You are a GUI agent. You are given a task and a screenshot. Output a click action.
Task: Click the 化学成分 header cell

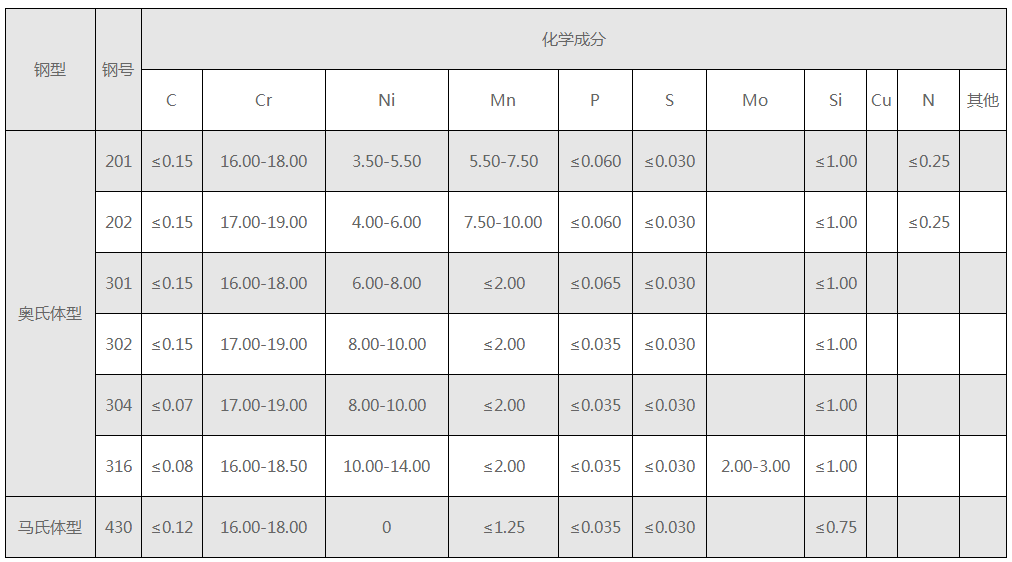point(574,40)
